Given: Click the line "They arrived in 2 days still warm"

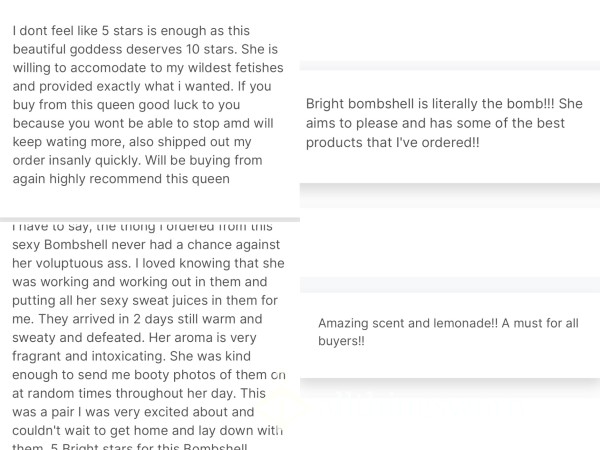Looking at the screenshot, I should (137, 319).
